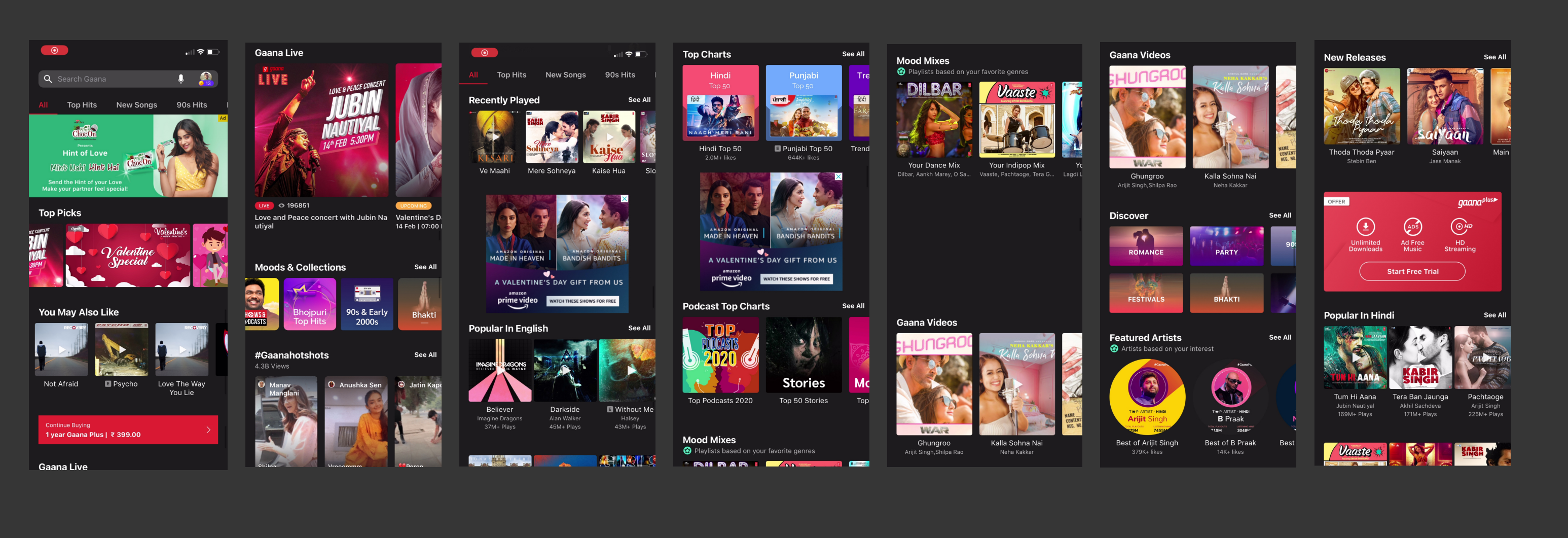Screen dimensions: 1568x538
Task: Tap the orange UPCOMING badge in Gaana Live
Action: (413, 206)
